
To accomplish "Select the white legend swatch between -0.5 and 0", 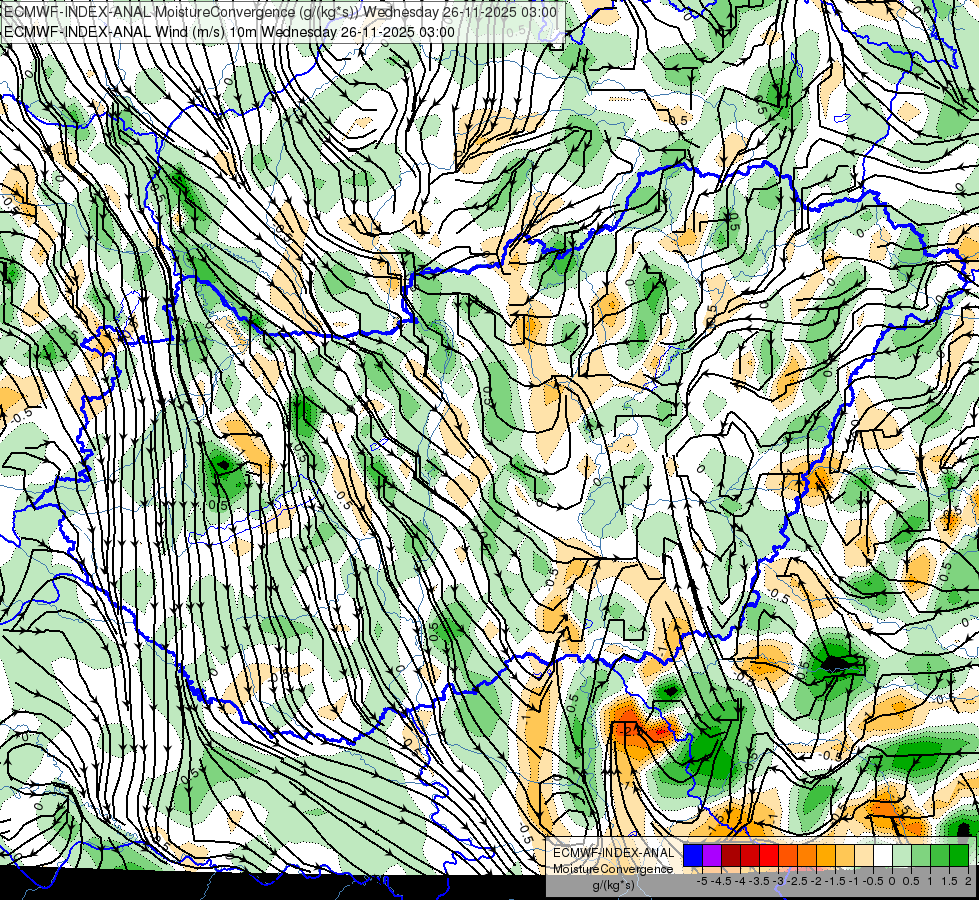I will [883, 855].
